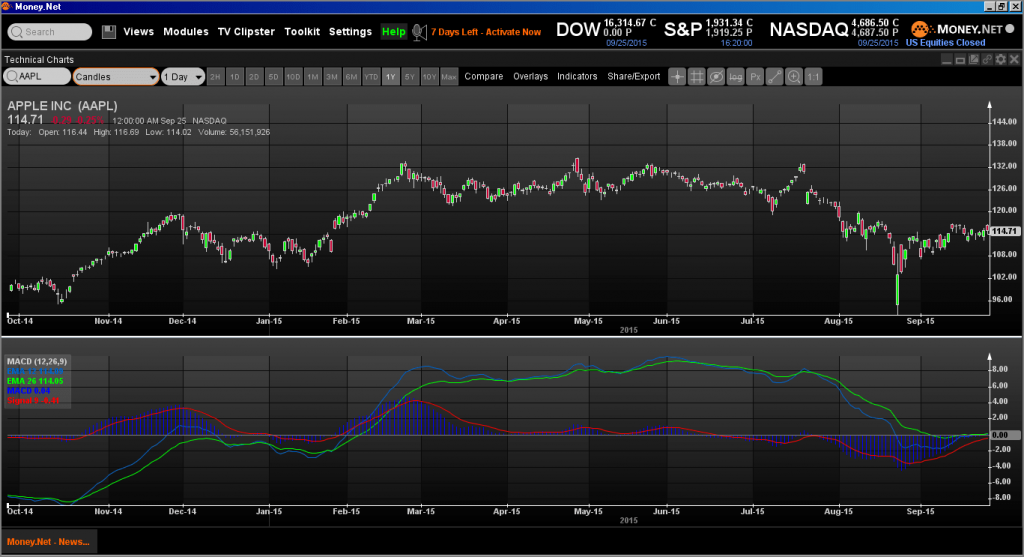The height and width of the screenshot is (557, 1024).
Task: Open the Indicators menu
Action: 577,76
